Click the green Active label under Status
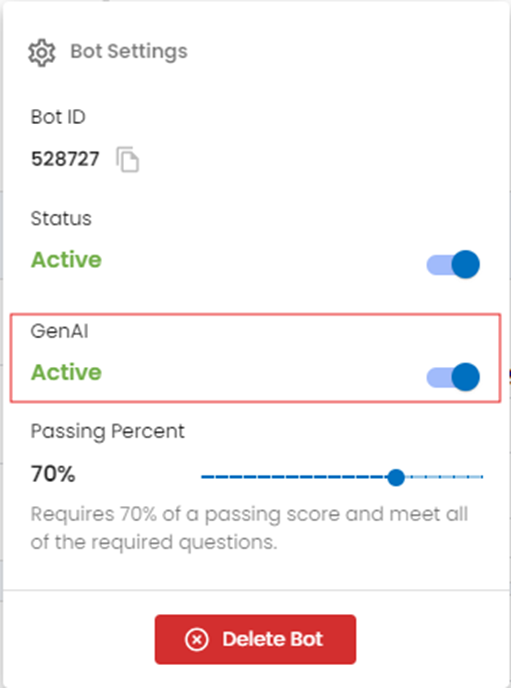Screen dimensions: 511x688 pyautogui.click(x=66, y=260)
